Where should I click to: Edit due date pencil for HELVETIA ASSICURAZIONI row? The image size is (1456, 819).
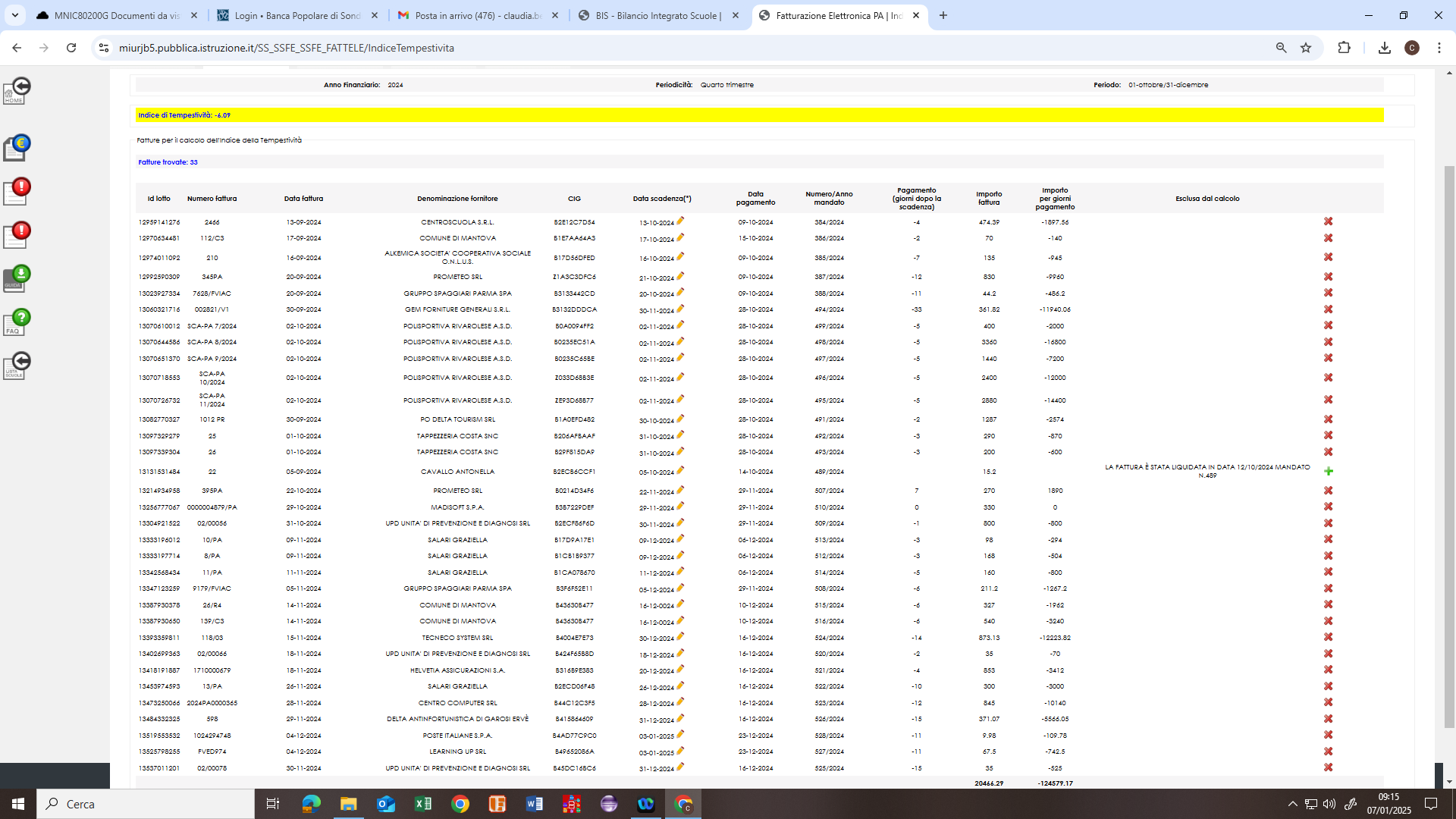(680, 669)
